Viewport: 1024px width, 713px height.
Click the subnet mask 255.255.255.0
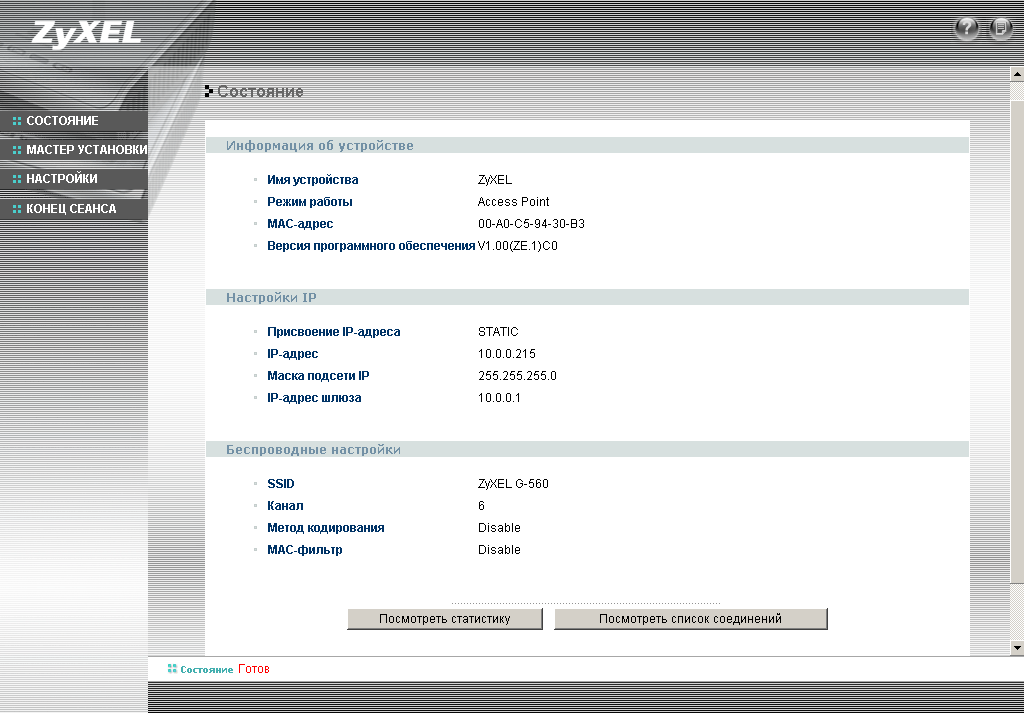point(517,376)
